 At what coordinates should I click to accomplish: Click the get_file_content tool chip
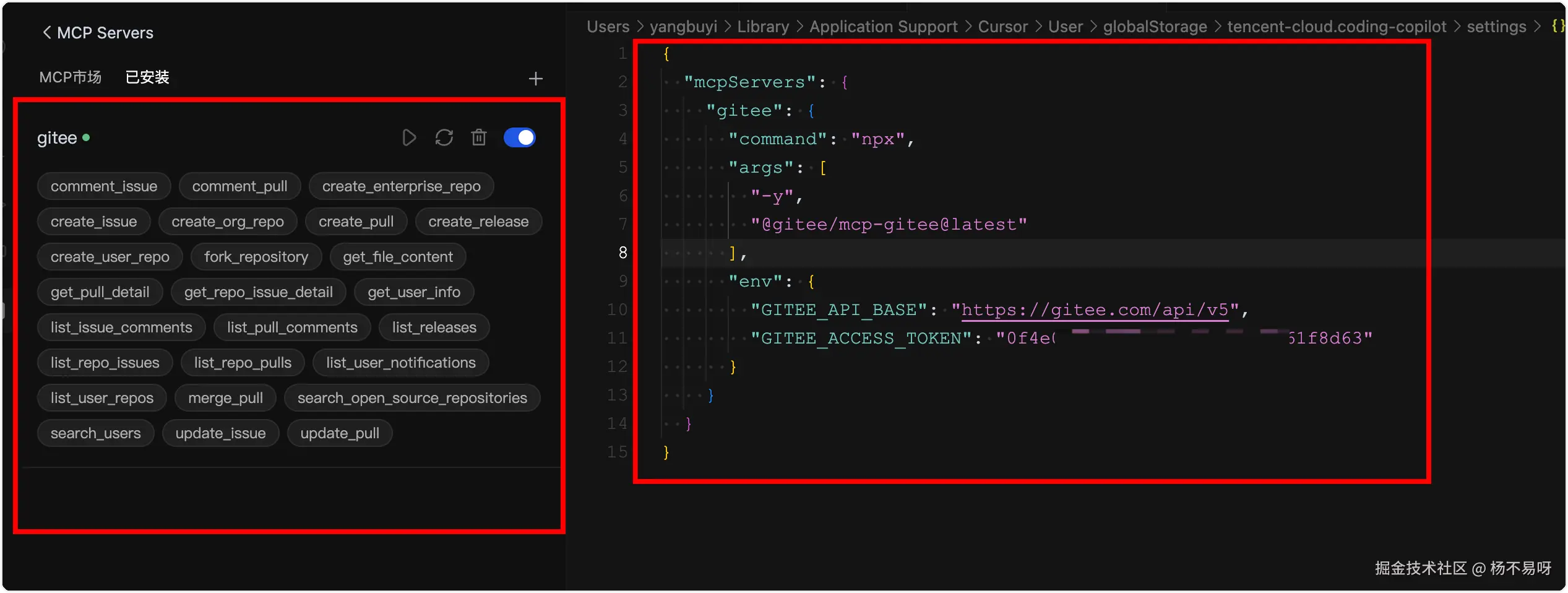(x=398, y=257)
